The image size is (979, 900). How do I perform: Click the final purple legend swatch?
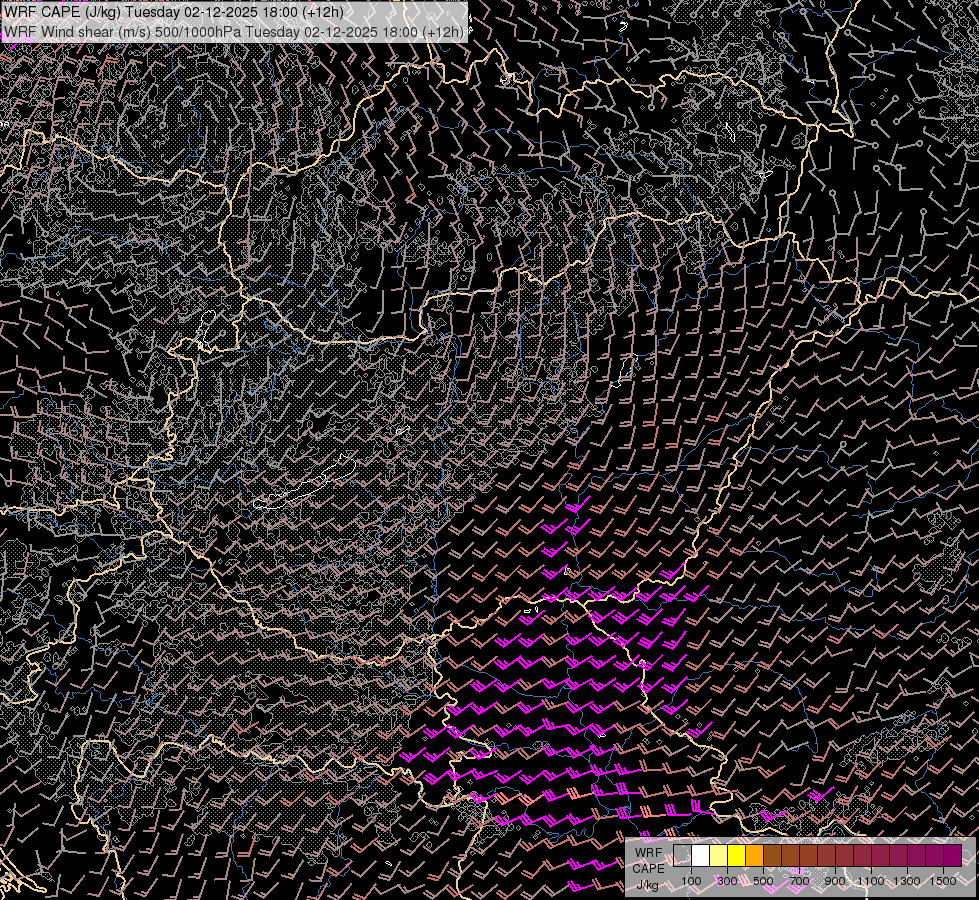[x=953, y=855]
